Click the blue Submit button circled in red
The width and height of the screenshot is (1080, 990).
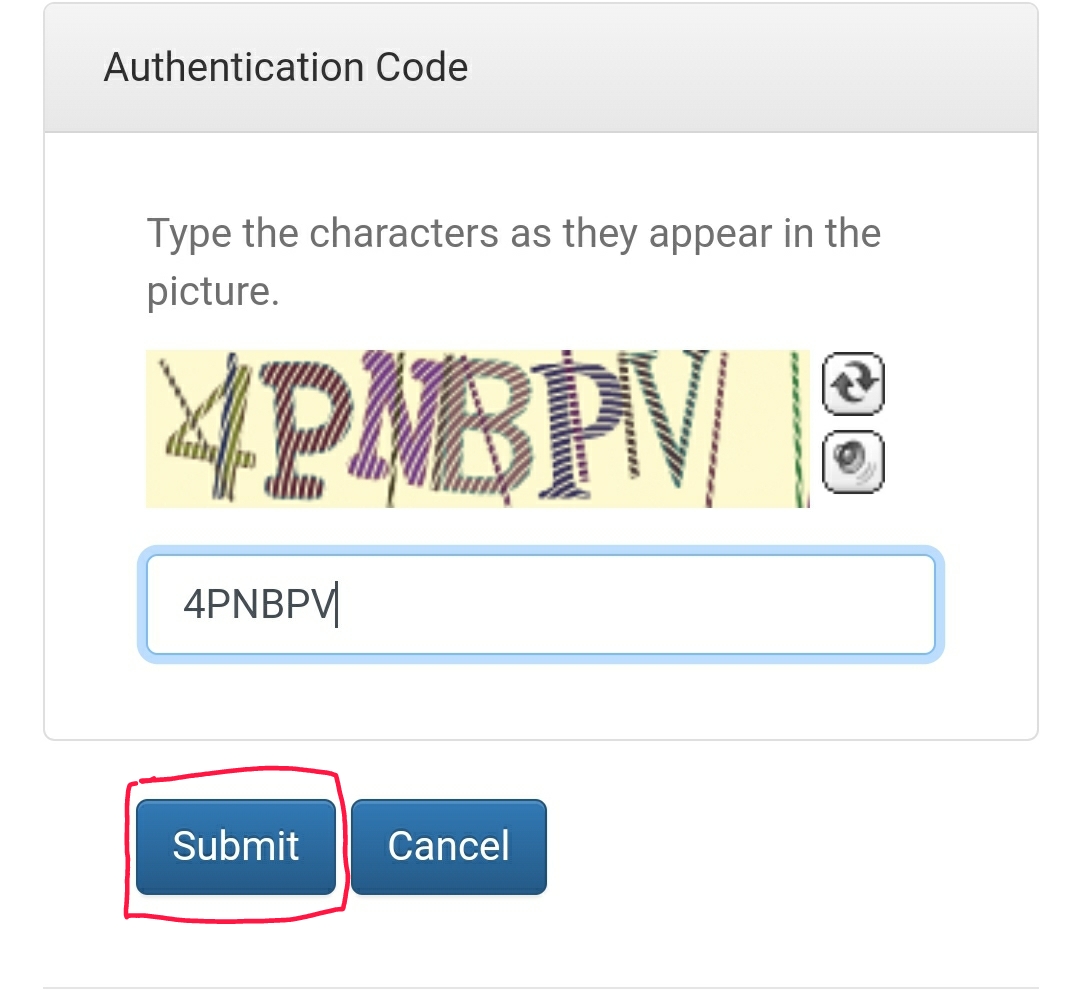(x=236, y=847)
